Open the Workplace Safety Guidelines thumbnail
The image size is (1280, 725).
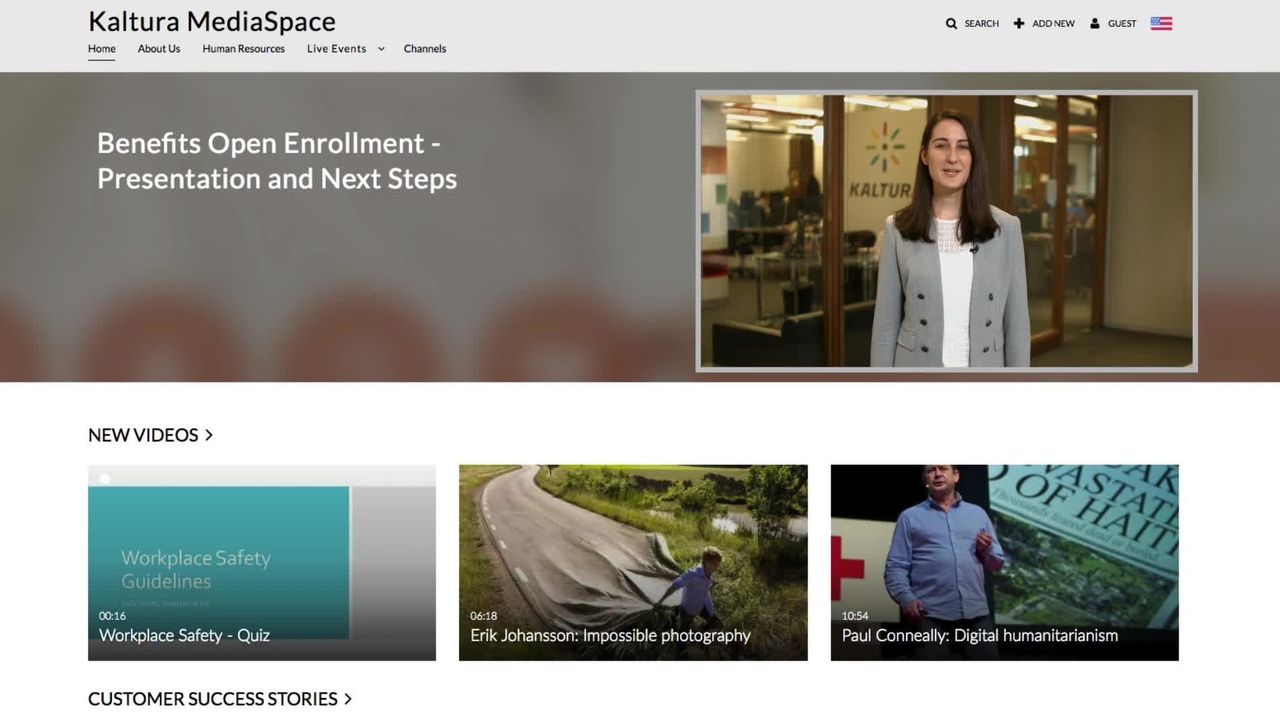pyautogui.click(x=262, y=562)
